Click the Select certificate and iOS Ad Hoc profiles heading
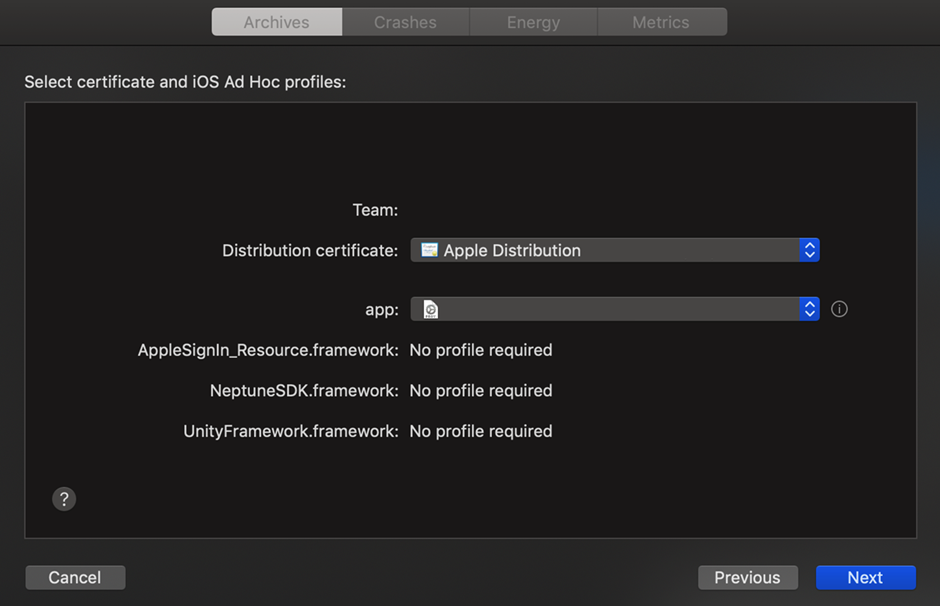 tap(185, 82)
